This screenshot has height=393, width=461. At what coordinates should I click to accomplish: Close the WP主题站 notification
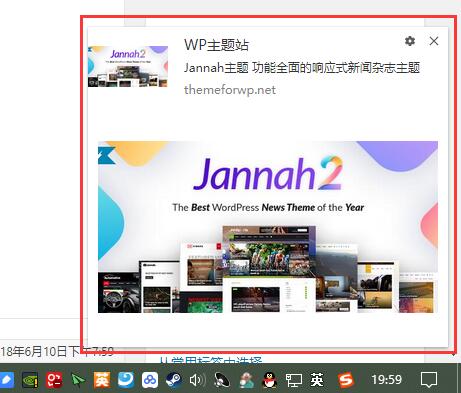(434, 41)
